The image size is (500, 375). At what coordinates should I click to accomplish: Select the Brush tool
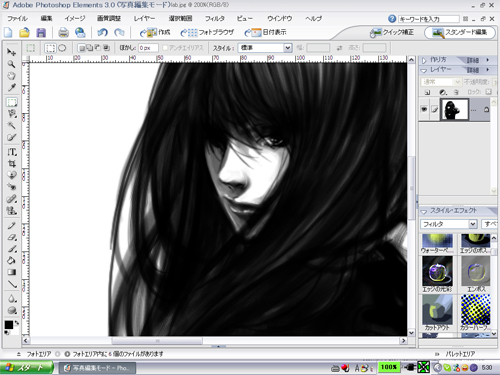(x=12, y=249)
